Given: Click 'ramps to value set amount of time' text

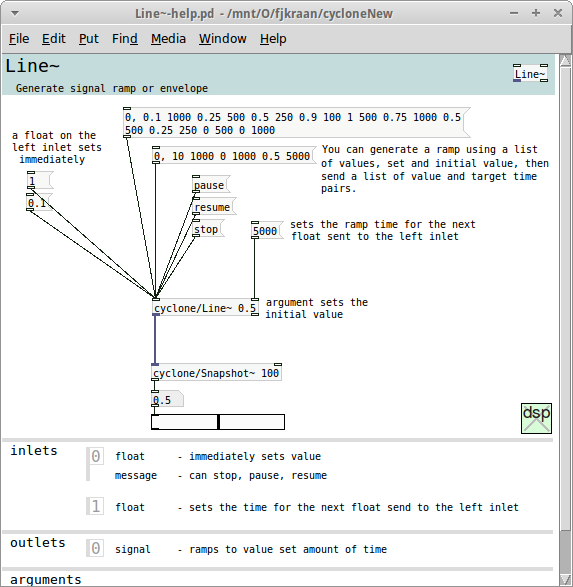Looking at the screenshot, I should click(x=288, y=549).
